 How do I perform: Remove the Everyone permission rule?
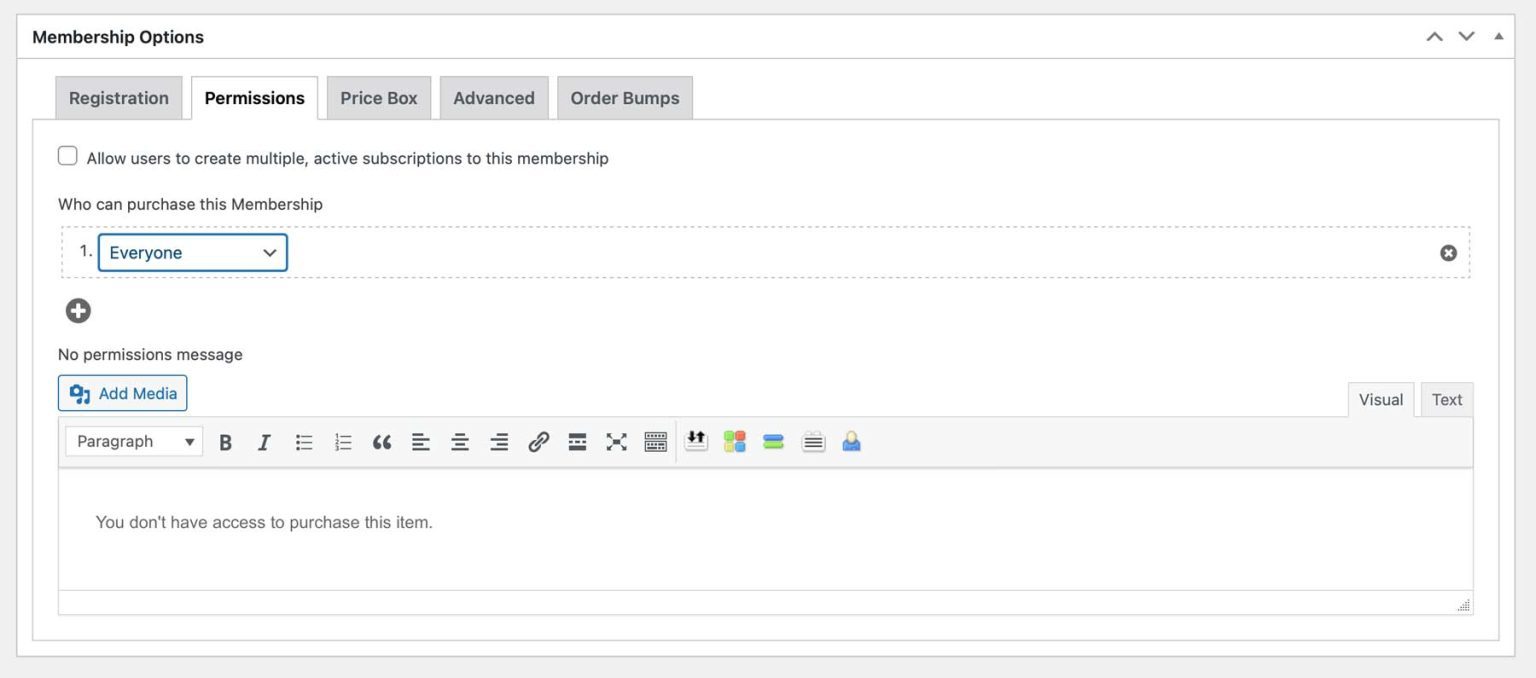tap(1448, 252)
